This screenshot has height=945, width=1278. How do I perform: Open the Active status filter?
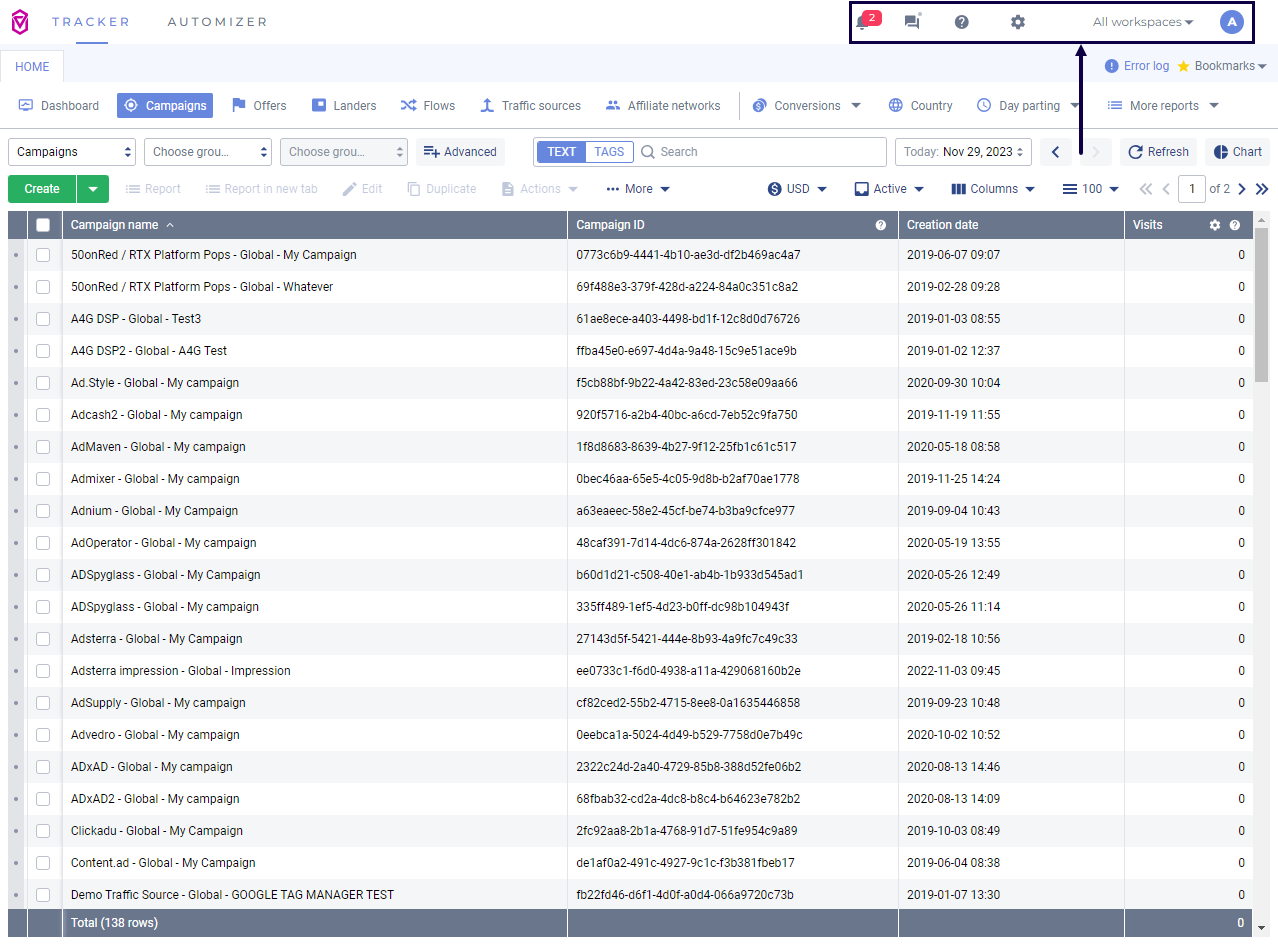[888, 189]
